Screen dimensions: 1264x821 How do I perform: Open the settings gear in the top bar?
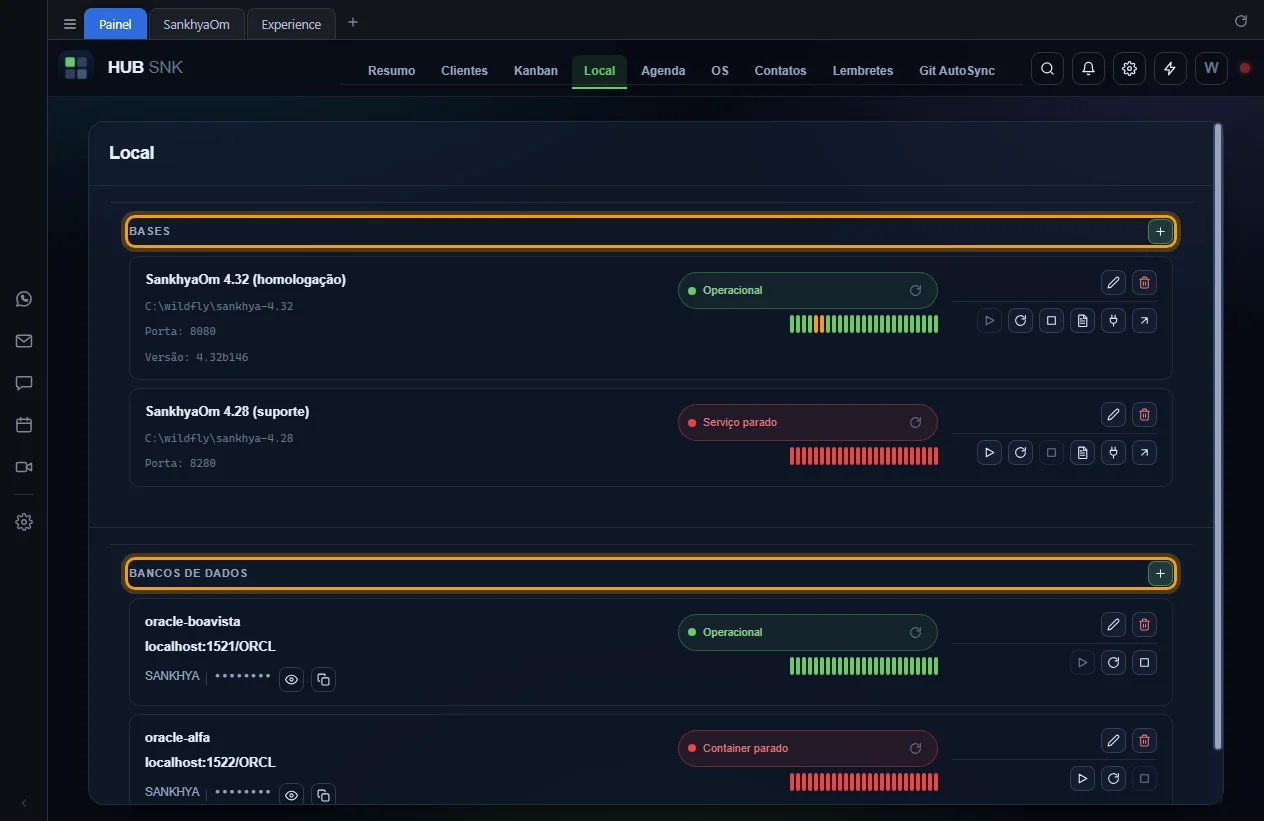pyautogui.click(x=1129, y=68)
